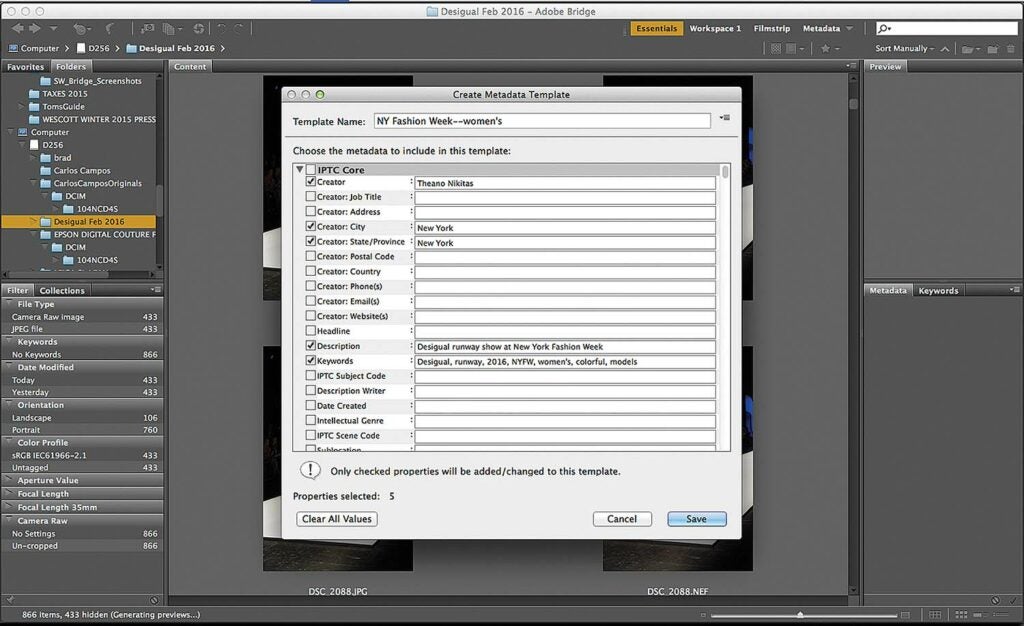Switch to view content as details
1024x626 pixels.
pos(980,615)
